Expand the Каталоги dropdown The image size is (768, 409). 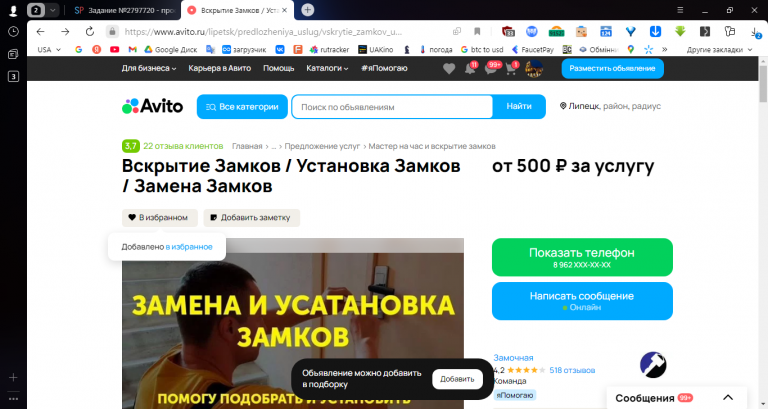(327, 68)
